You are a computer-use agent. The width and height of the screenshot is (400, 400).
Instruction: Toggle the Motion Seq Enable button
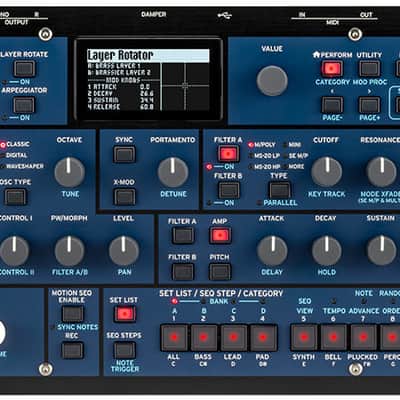pyautogui.click(x=72, y=314)
